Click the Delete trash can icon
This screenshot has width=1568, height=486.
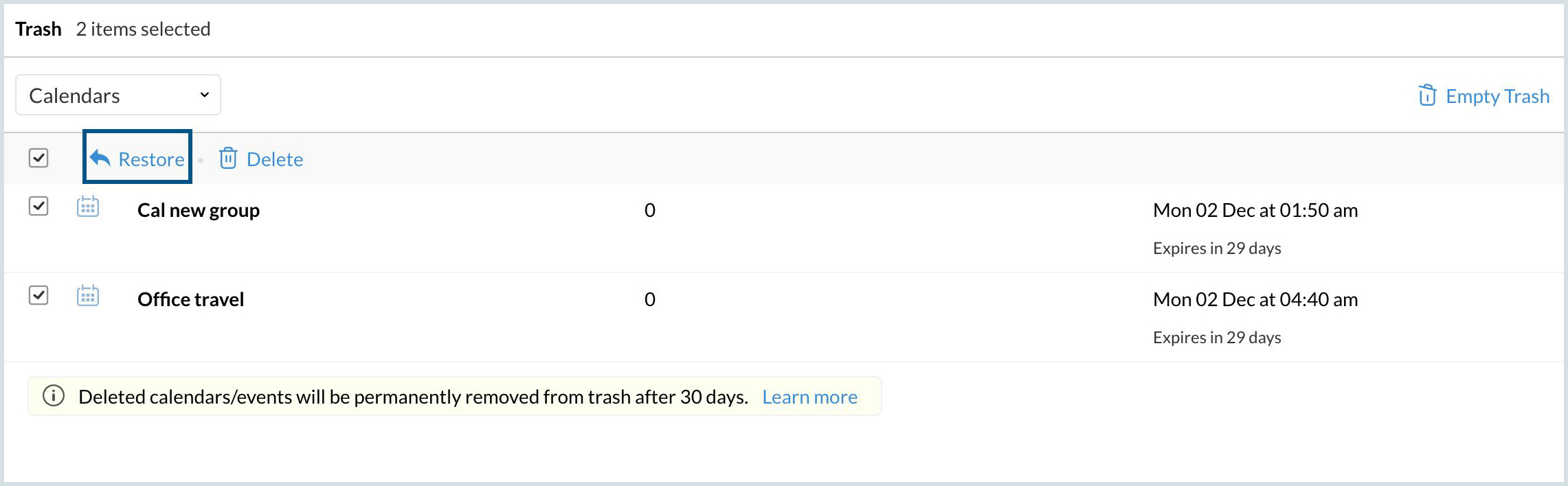(x=228, y=159)
